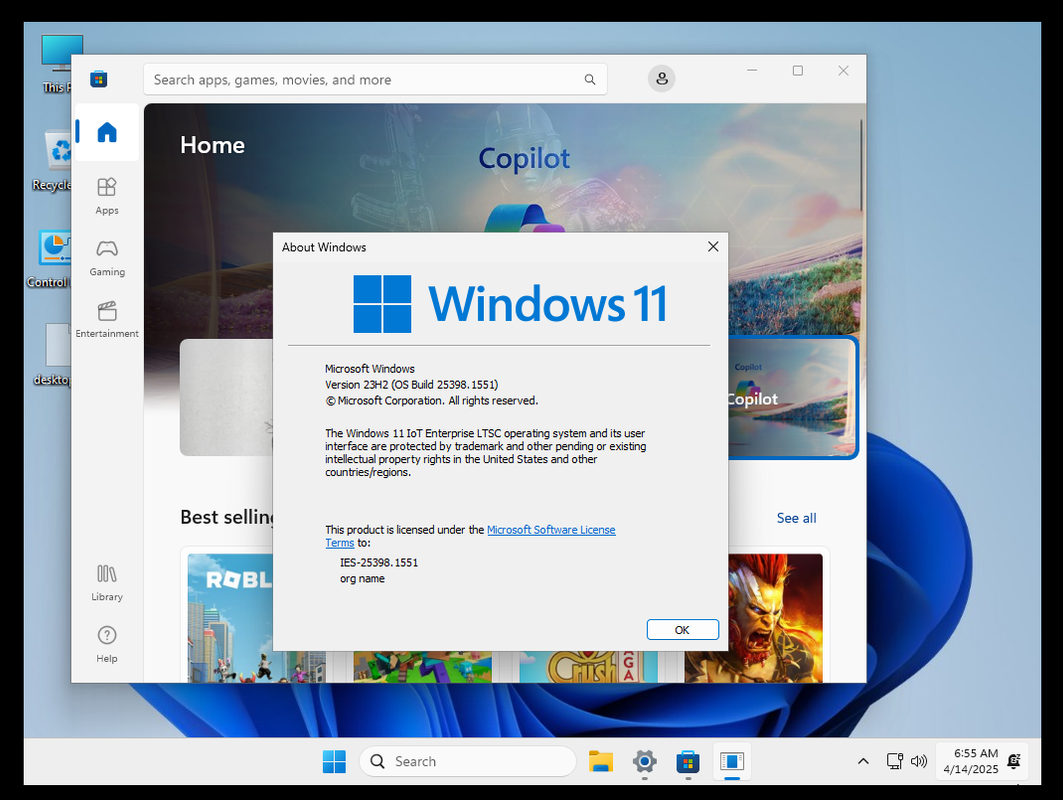1063x800 pixels.
Task: Click the Copilot banner title
Action: [x=524, y=159]
